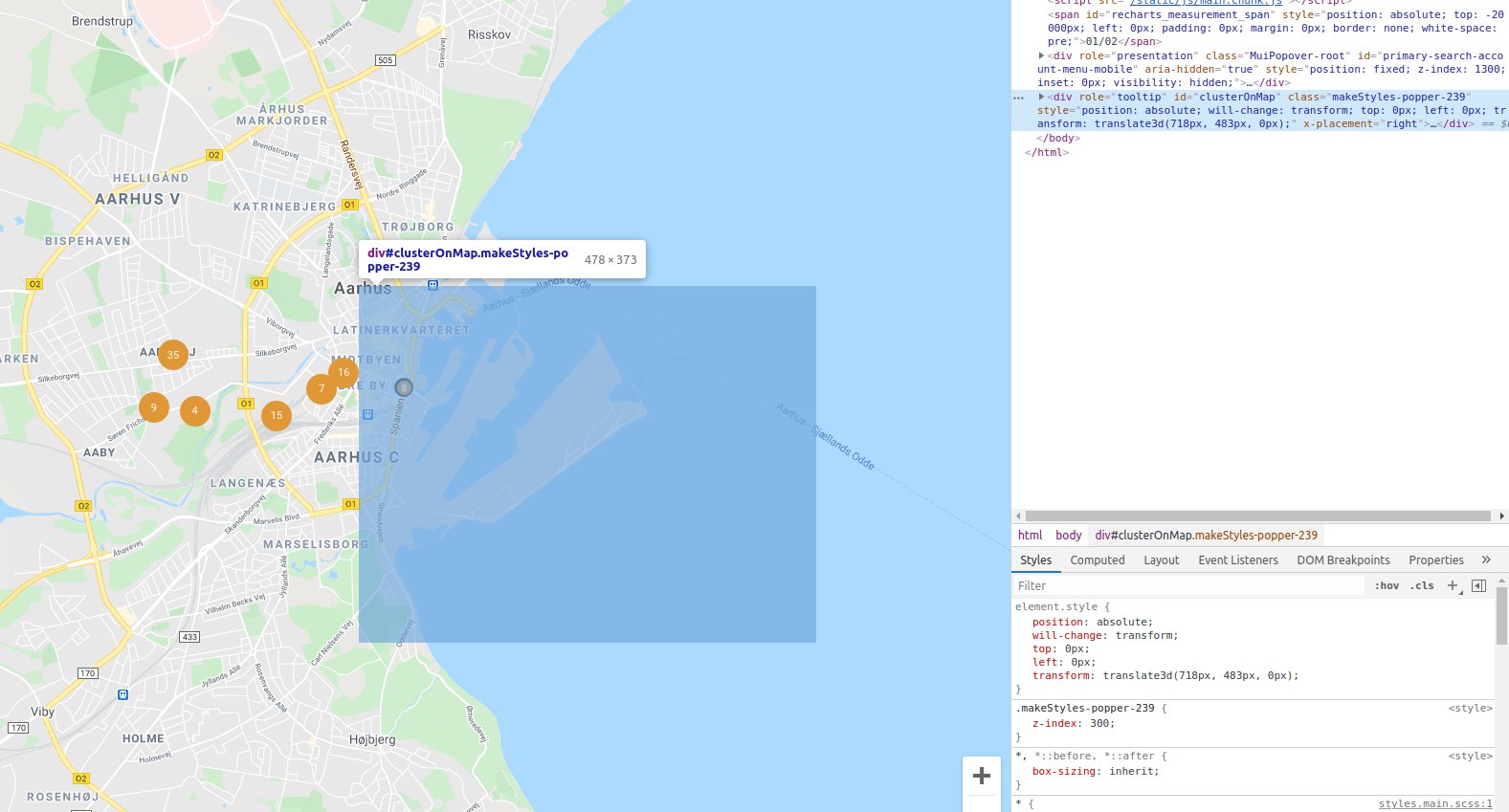
Task: Click the 505 road shield on the map
Action: click(385, 59)
